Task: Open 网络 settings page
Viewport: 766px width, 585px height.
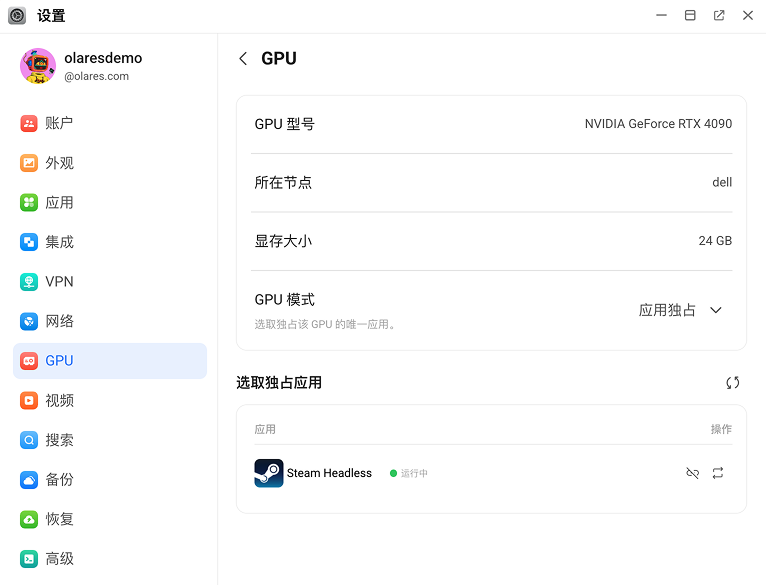Action: pyautogui.click(x=110, y=321)
